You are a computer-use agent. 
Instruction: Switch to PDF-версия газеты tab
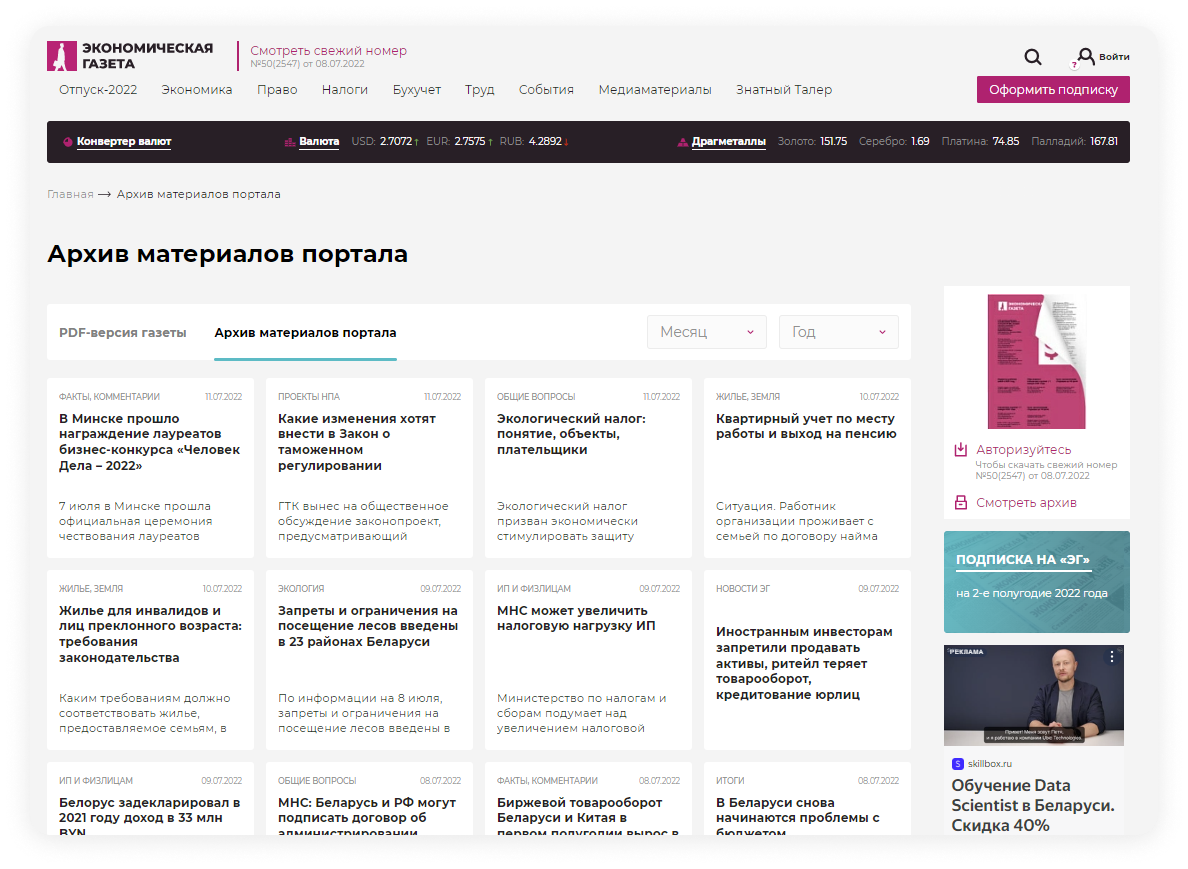pos(123,333)
